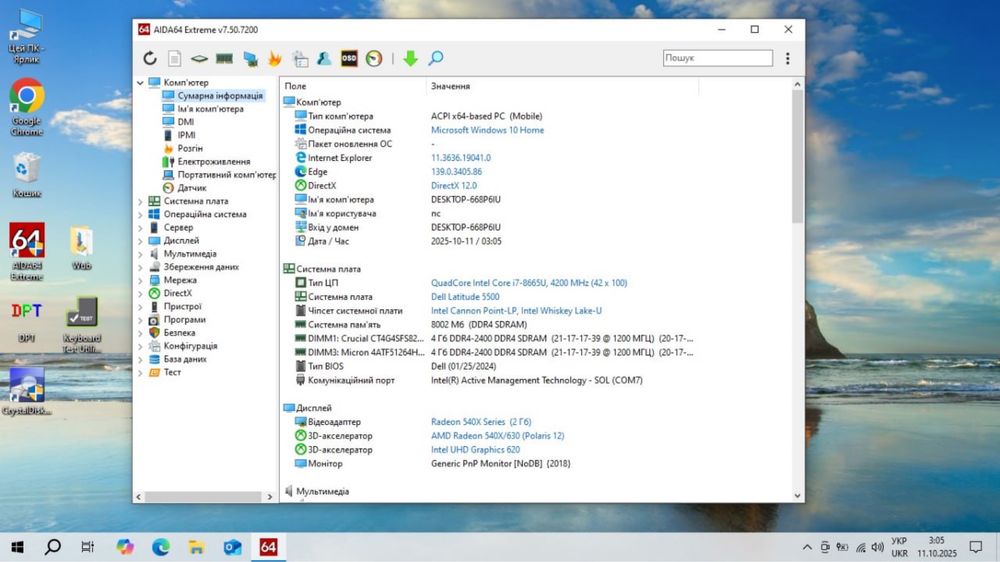
Task: Expand the Збереження даних tree node
Action: (x=140, y=267)
